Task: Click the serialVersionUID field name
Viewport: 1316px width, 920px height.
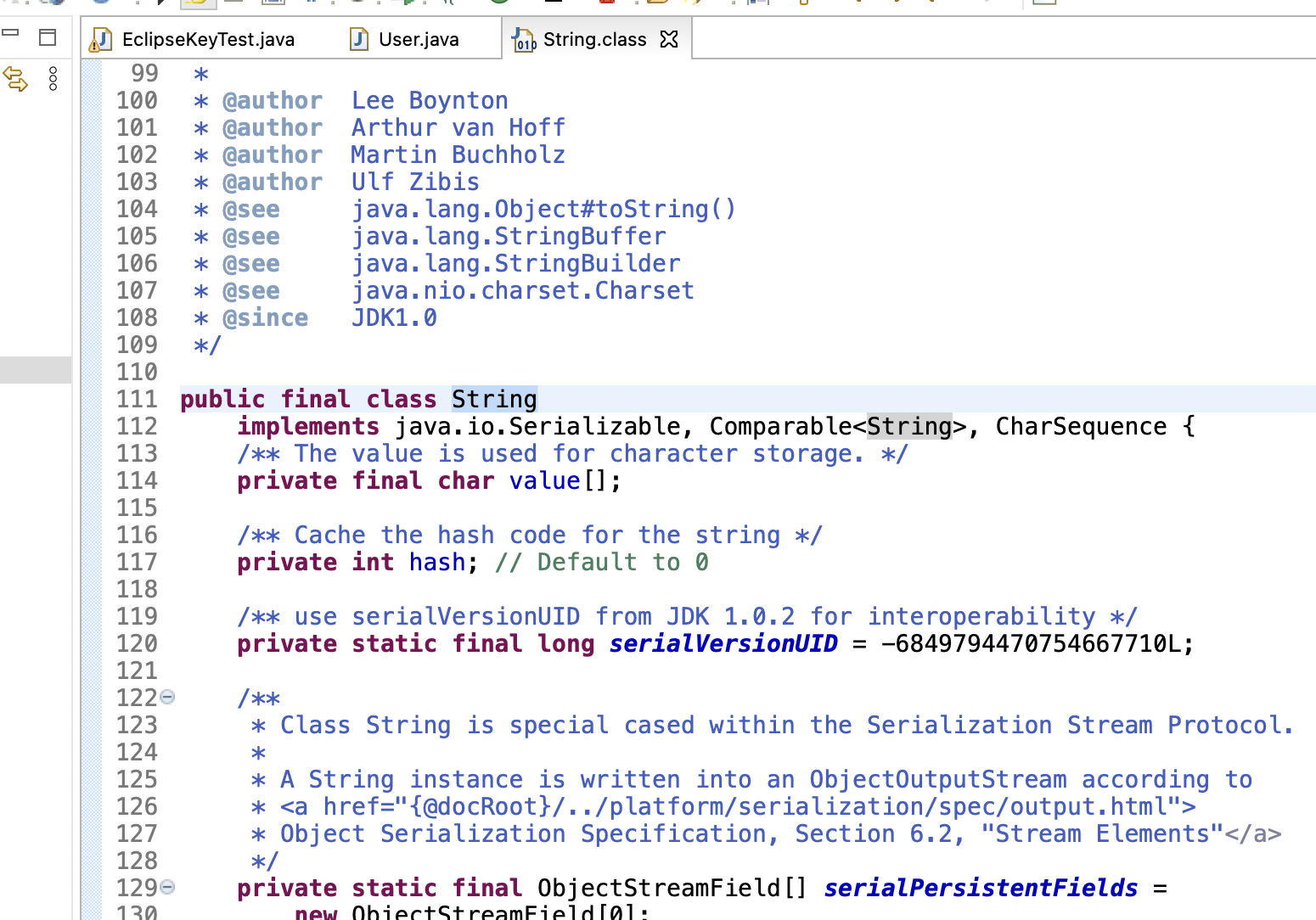Action: click(x=723, y=644)
